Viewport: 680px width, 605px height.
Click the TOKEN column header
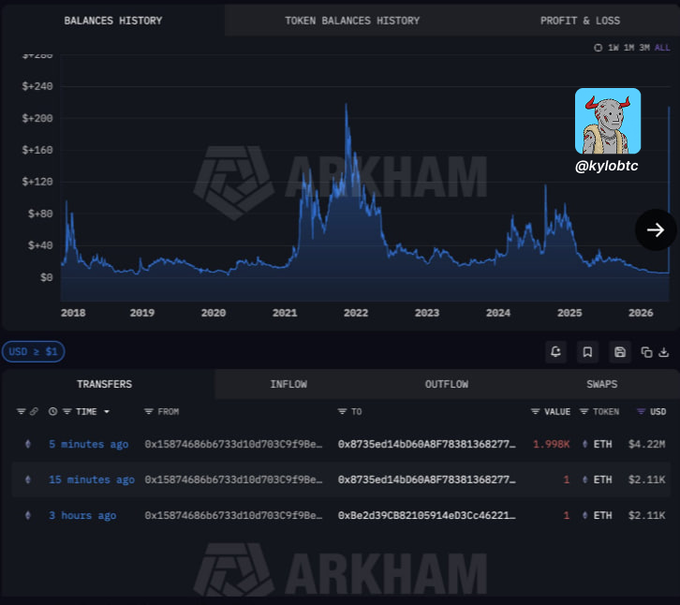[x=606, y=411]
